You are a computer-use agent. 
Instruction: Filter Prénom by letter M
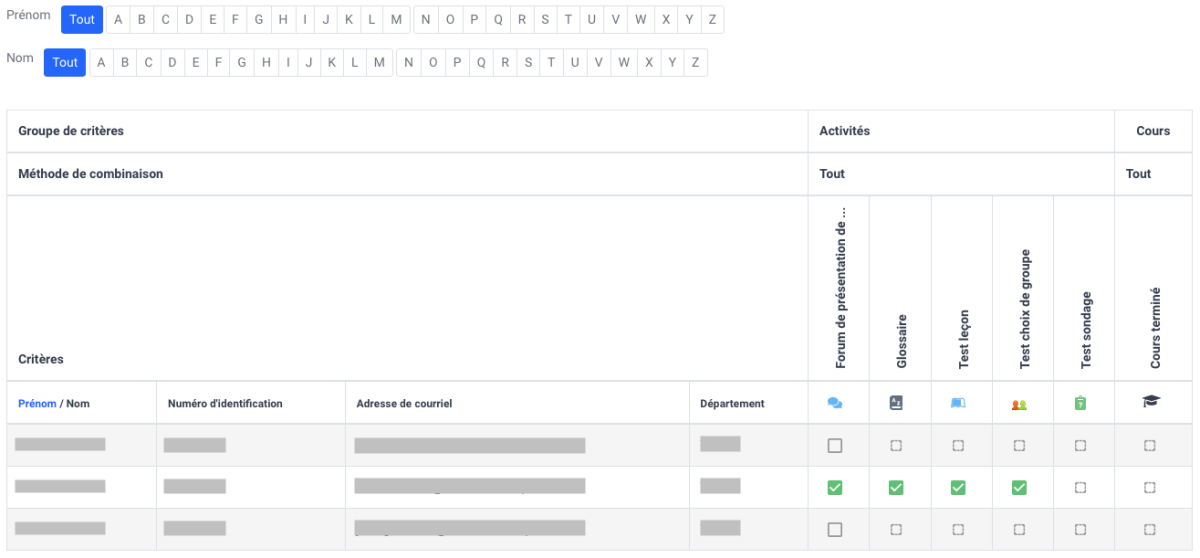[397, 20]
